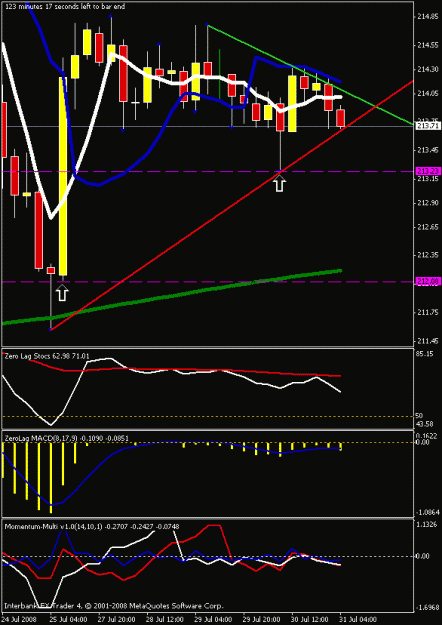Image resolution: width=442 pixels, height=625 pixels.
Task: Click the tall yellow candle on 25 Jul
Action: pos(63,177)
